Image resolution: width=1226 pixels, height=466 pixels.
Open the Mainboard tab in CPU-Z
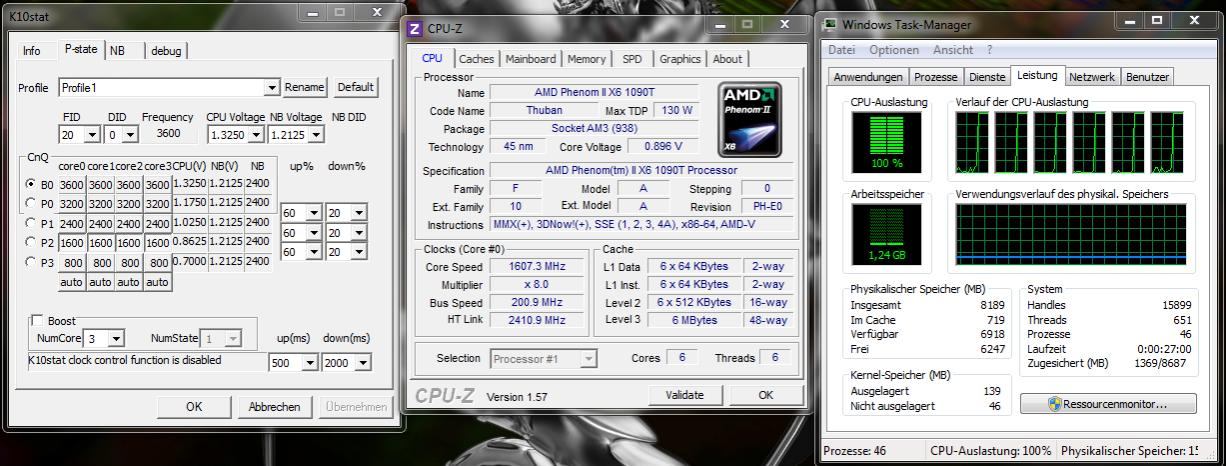coord(530,59)
